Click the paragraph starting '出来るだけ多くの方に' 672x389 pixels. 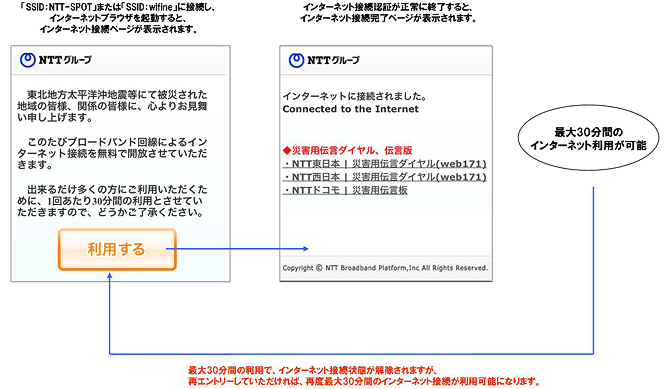(111, 201)
